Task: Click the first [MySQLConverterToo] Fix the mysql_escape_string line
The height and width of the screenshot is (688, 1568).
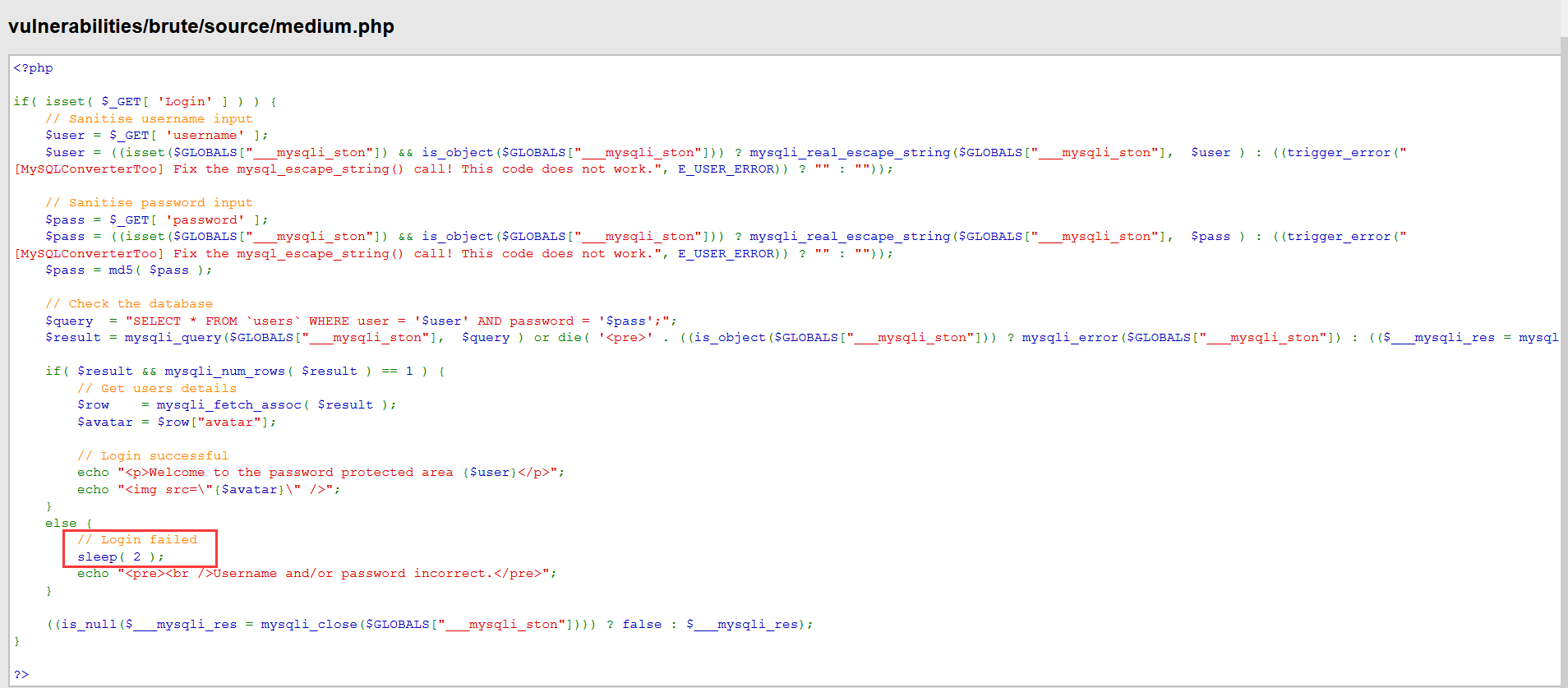Action: (454, 169)
